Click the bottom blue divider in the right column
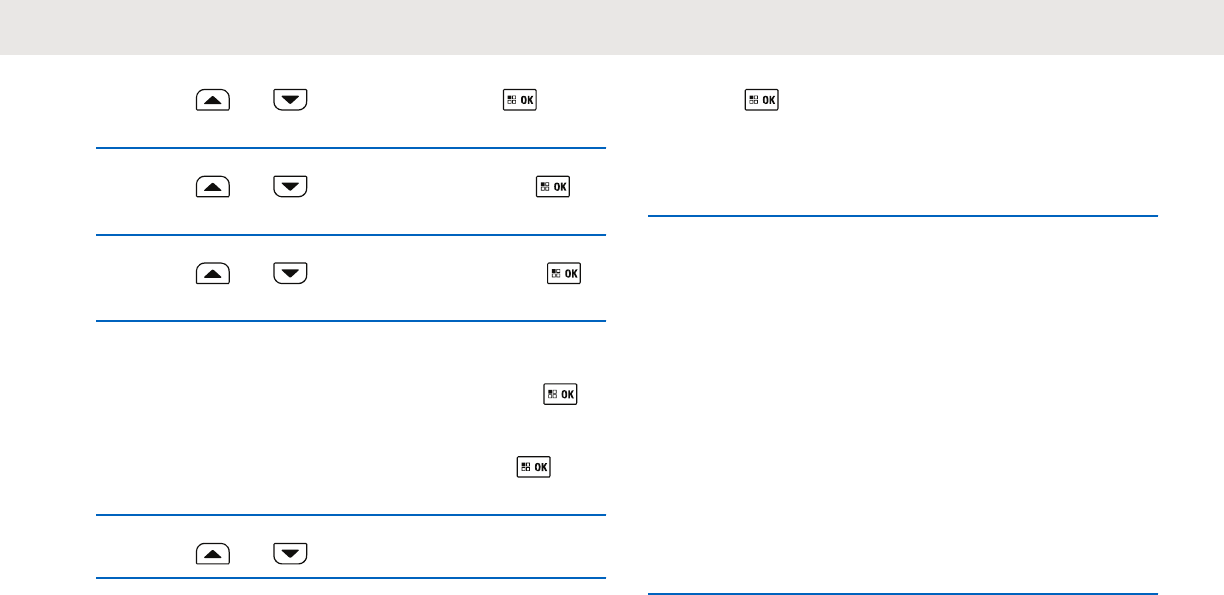The image size is (1224, 595). tap(903, 593)
